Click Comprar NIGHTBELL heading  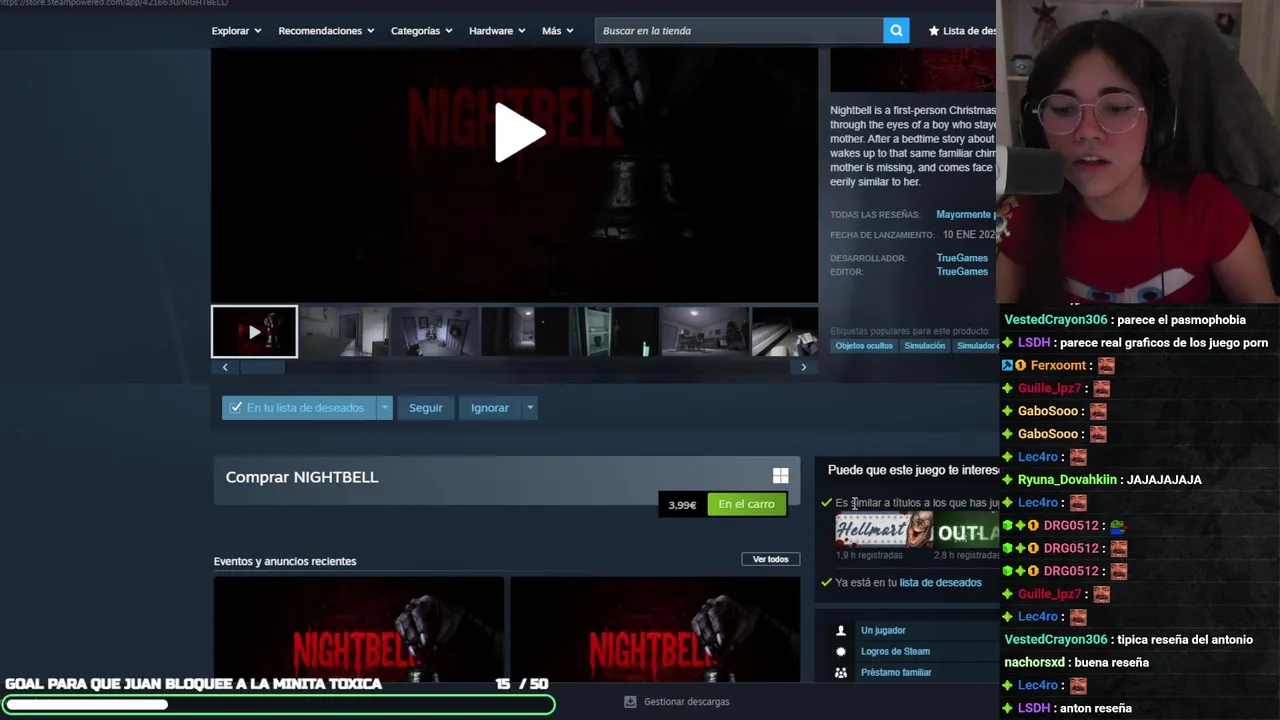tap(302, 477)
